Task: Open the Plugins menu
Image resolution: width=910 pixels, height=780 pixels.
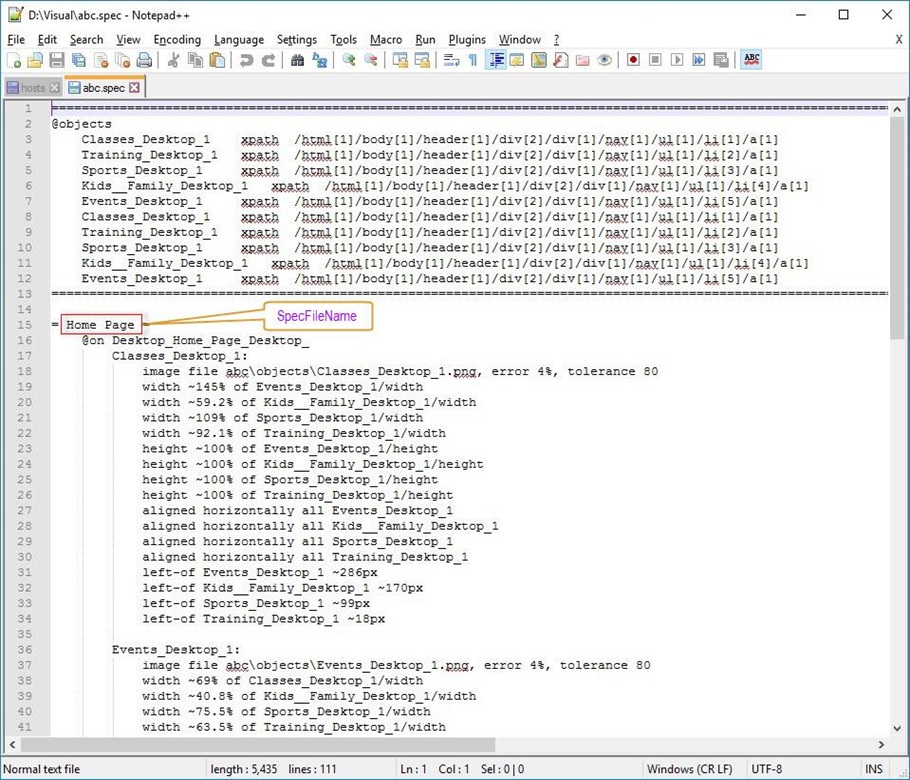Action: [467, 39]
